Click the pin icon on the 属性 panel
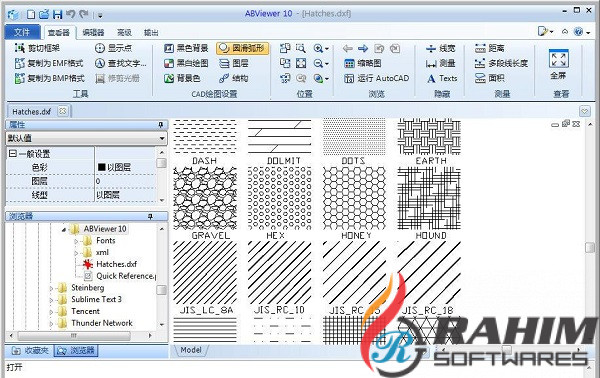The image size is (600, 378). pos(161,125)
